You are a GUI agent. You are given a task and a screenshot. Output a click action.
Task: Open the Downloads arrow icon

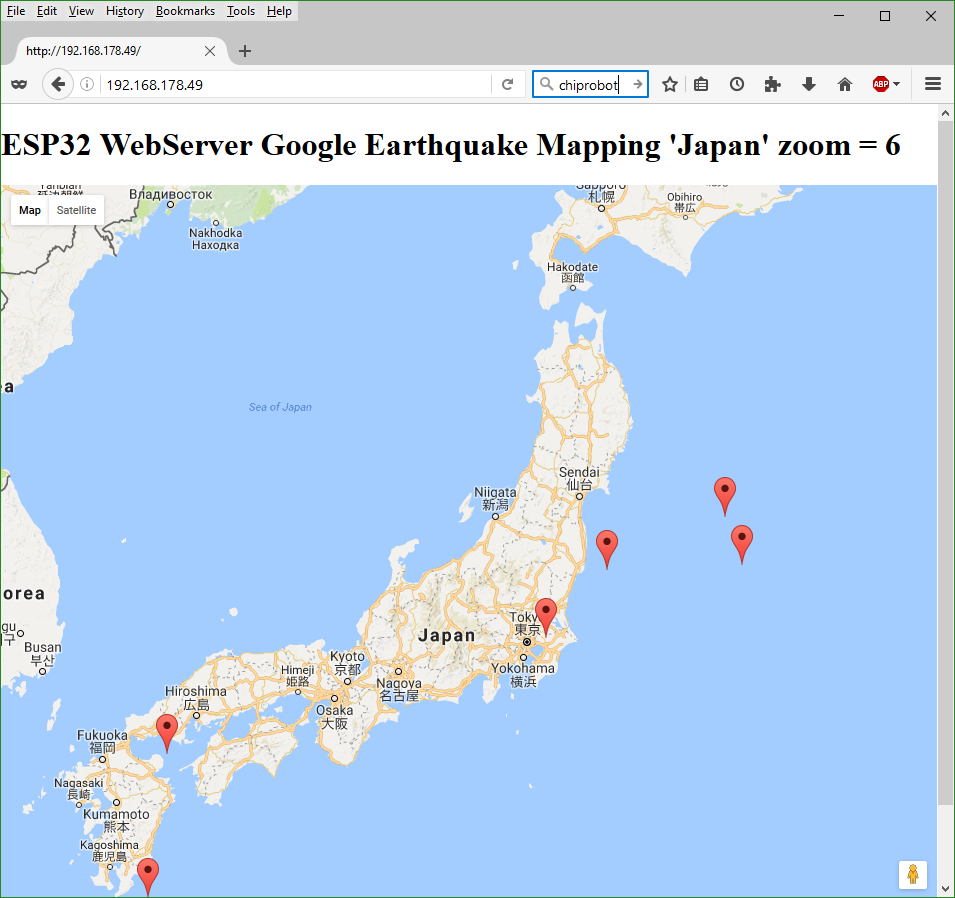point(809,84)
